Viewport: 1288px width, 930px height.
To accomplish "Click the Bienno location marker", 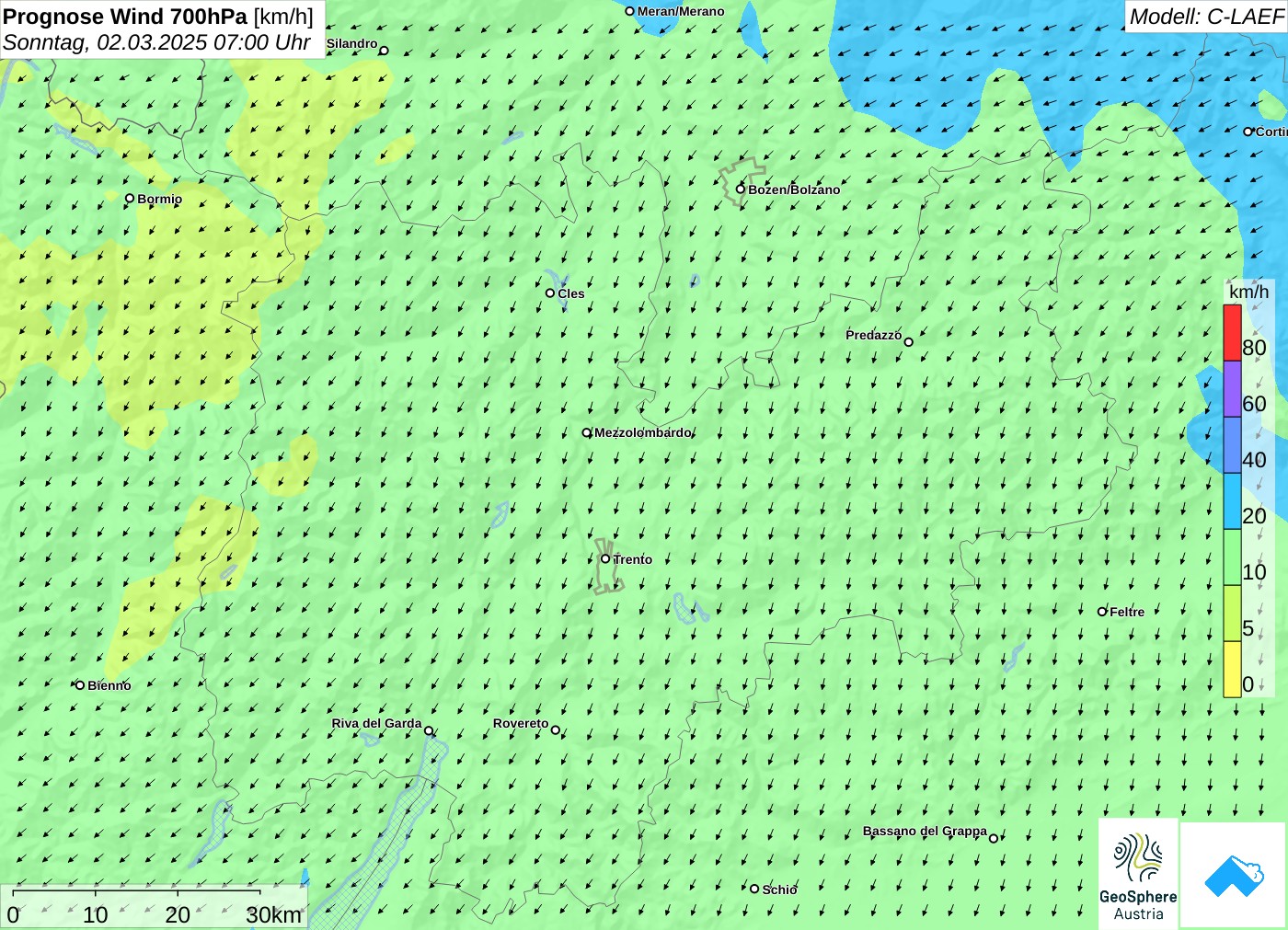I will pos(80,684).
